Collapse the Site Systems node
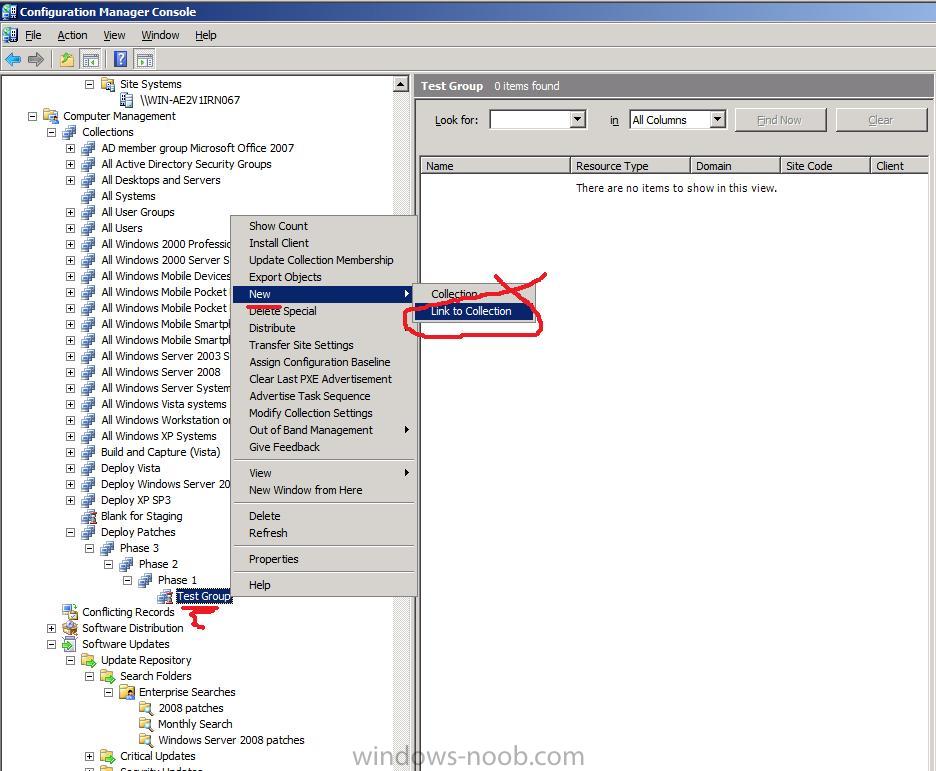 click(90, 84)
